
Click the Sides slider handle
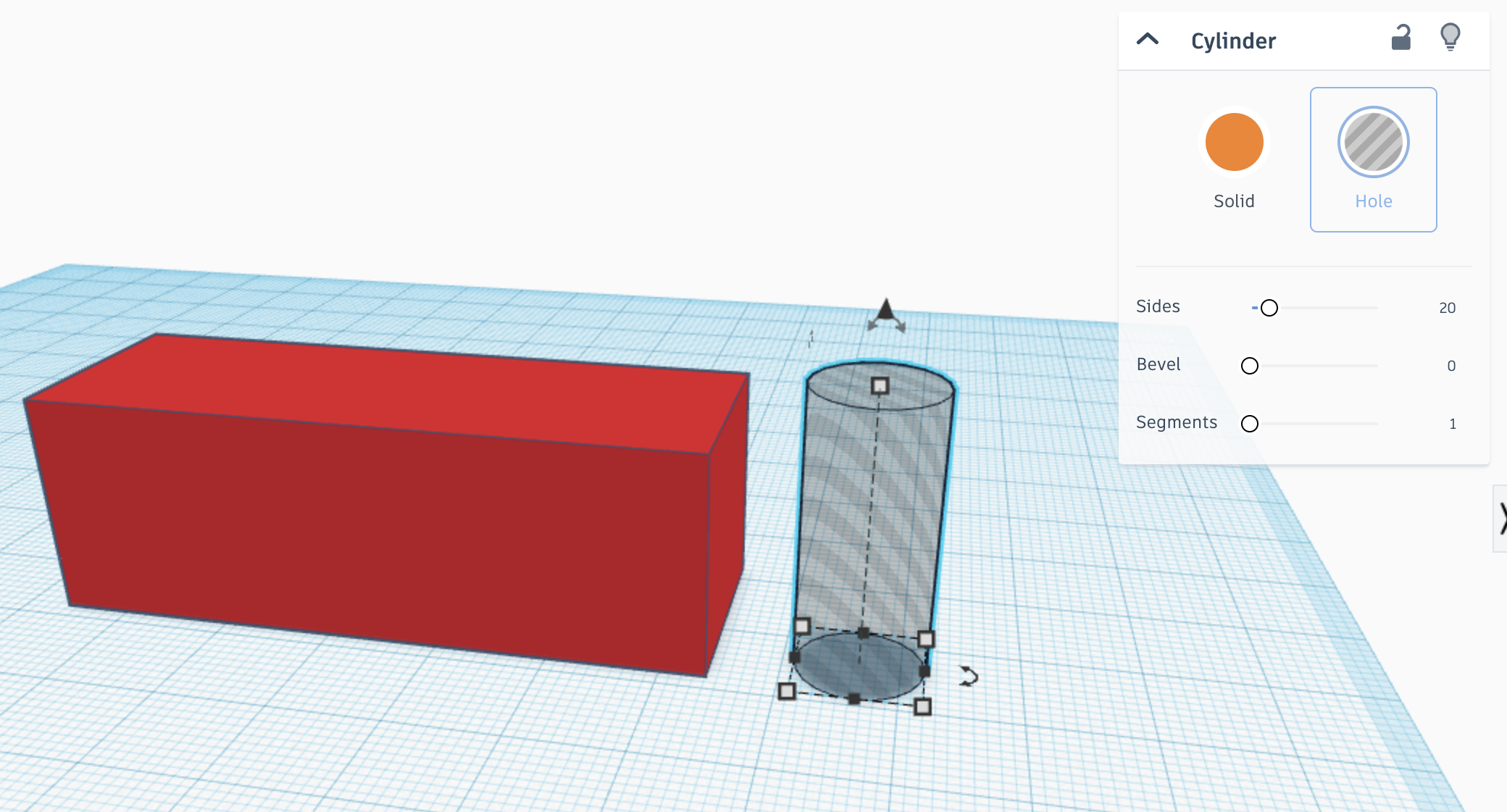tap(1269, 308)
